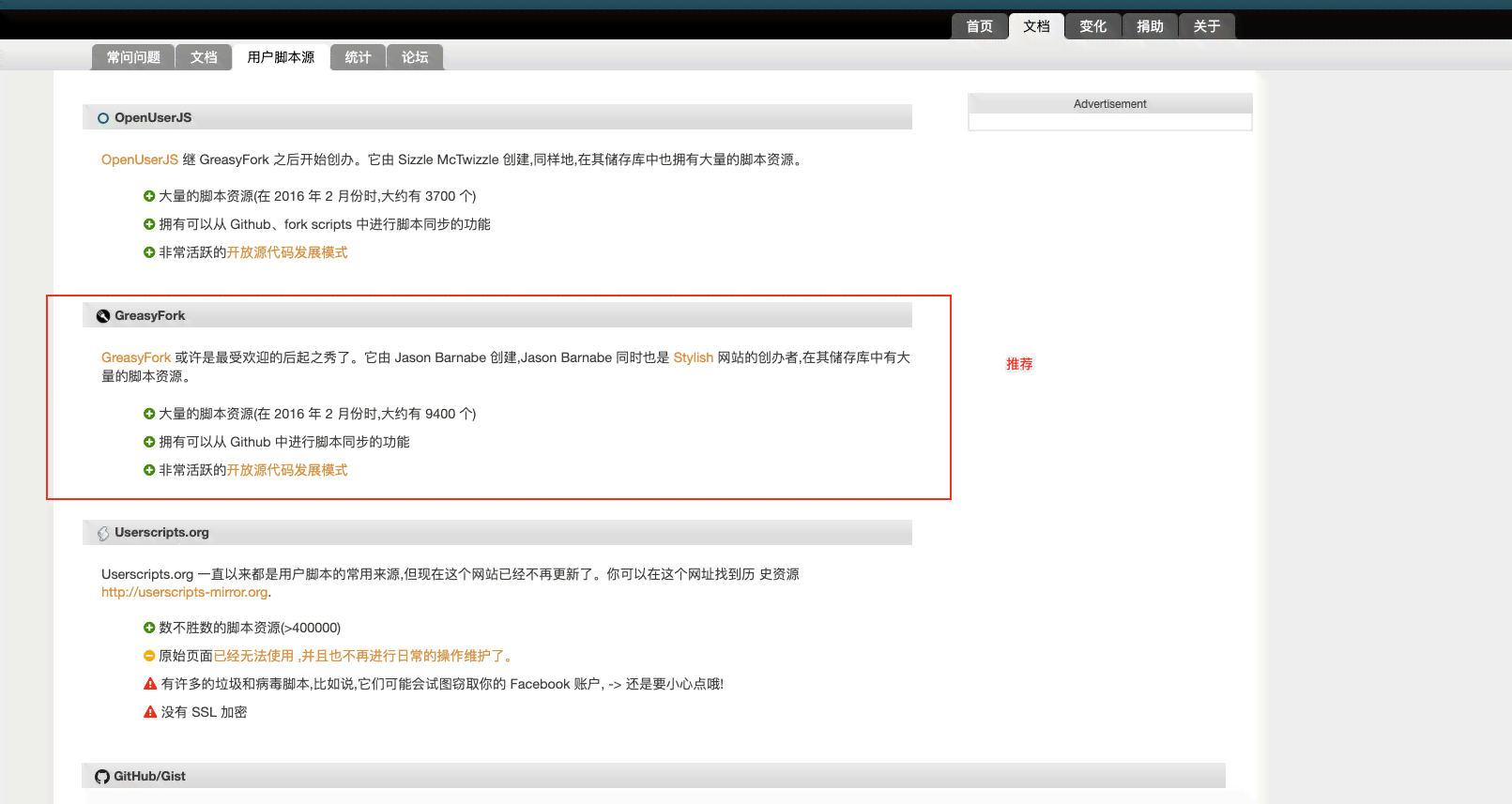Click text 大量的脚本资源 大约有 9400 个
Image resolution: width=1512 pixels, height=804 pixels.
317,414
